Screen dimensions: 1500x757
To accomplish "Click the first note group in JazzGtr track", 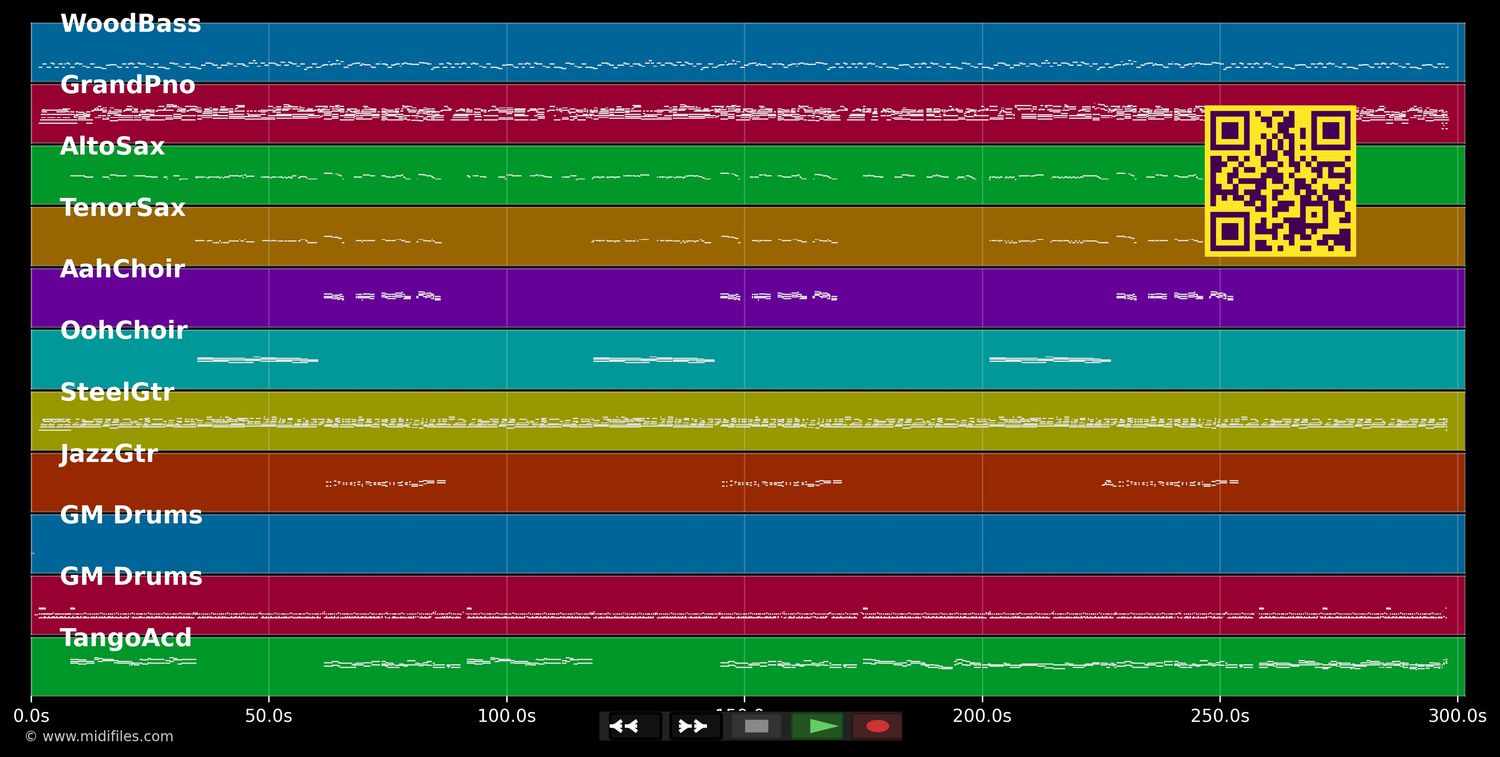I will point(386,483).
